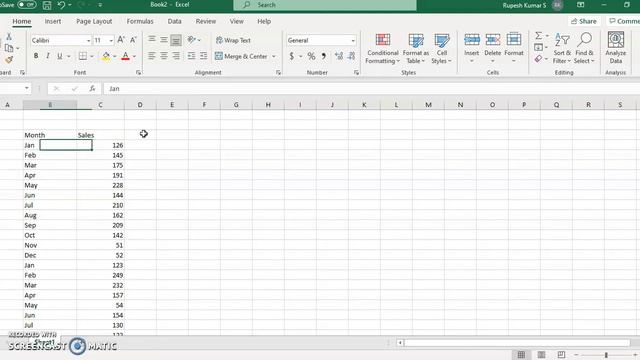Toggle Underline formatting
The image size is (640, 360).
click(60, 56)
